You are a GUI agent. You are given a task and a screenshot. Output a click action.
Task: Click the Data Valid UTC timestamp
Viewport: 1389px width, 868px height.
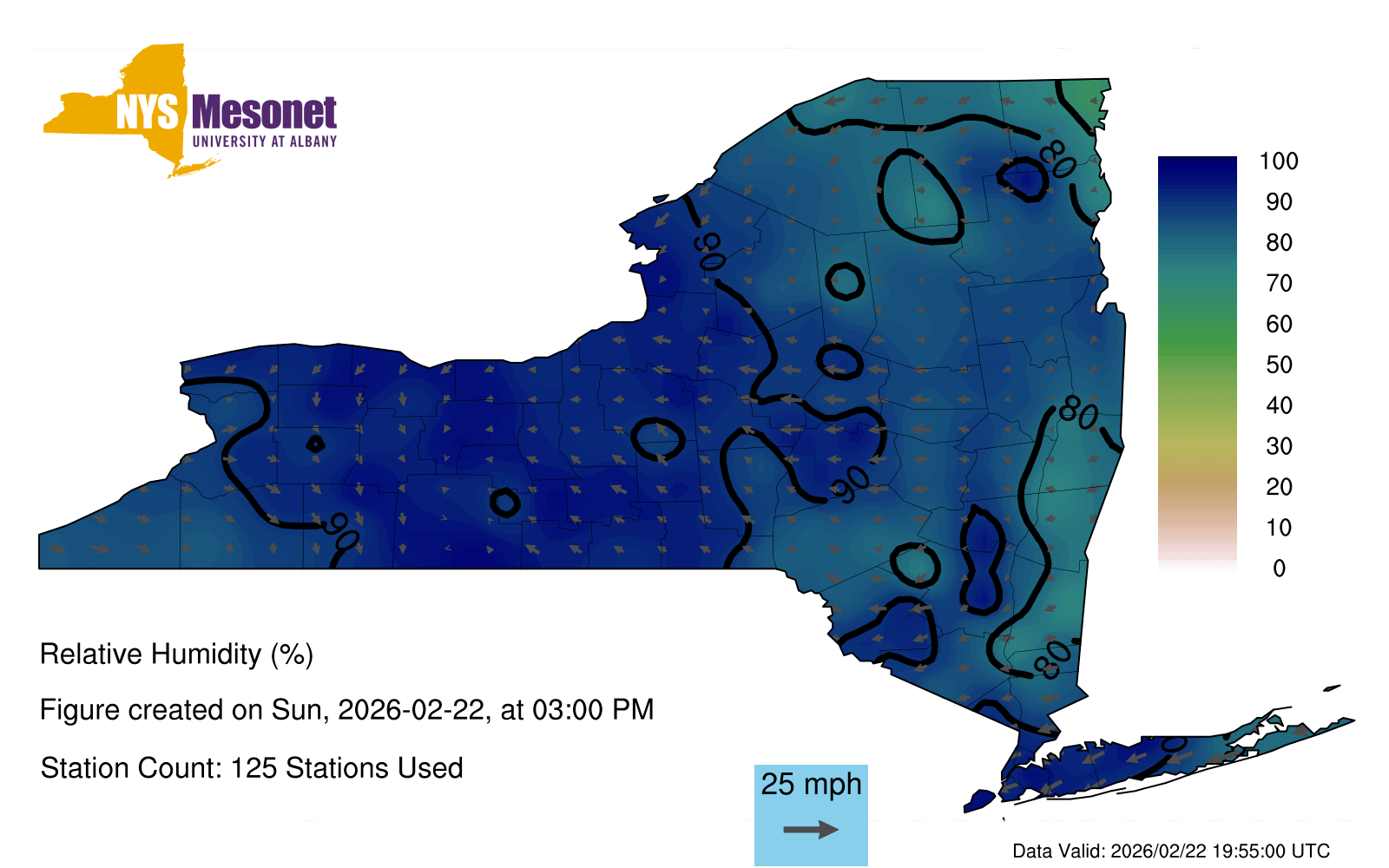1171,851
